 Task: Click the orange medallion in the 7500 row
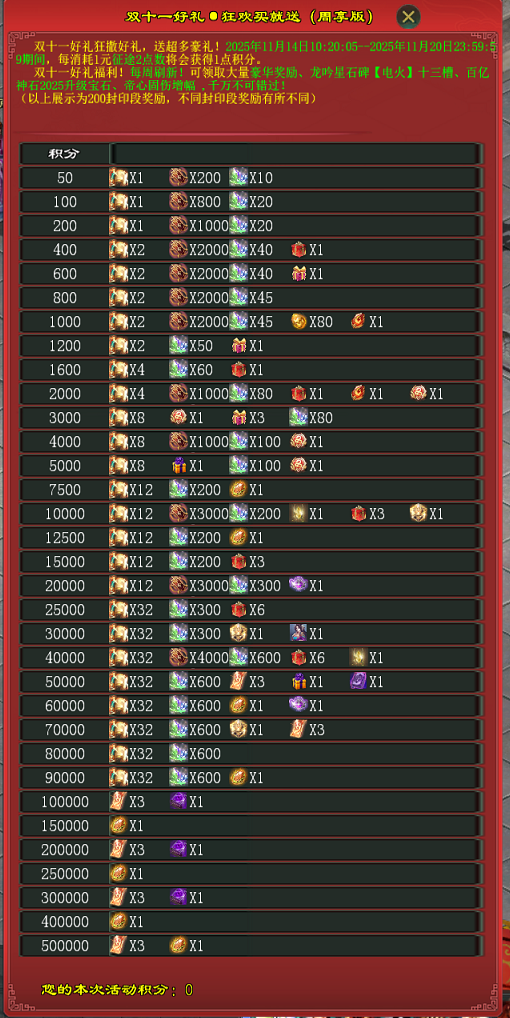pos(238,490)
